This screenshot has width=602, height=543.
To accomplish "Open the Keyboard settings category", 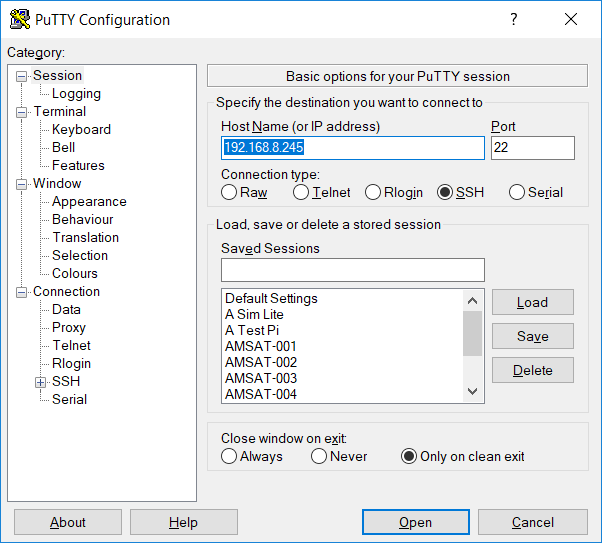I will click(81, 129).
